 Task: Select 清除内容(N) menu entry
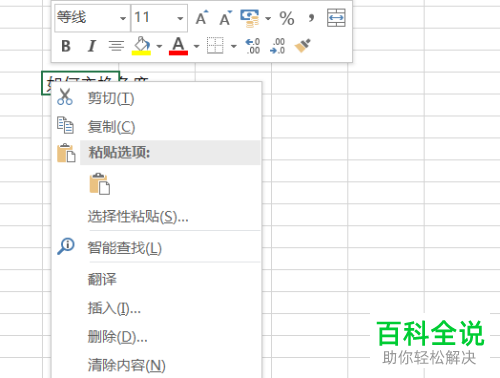tap(157, 365)
